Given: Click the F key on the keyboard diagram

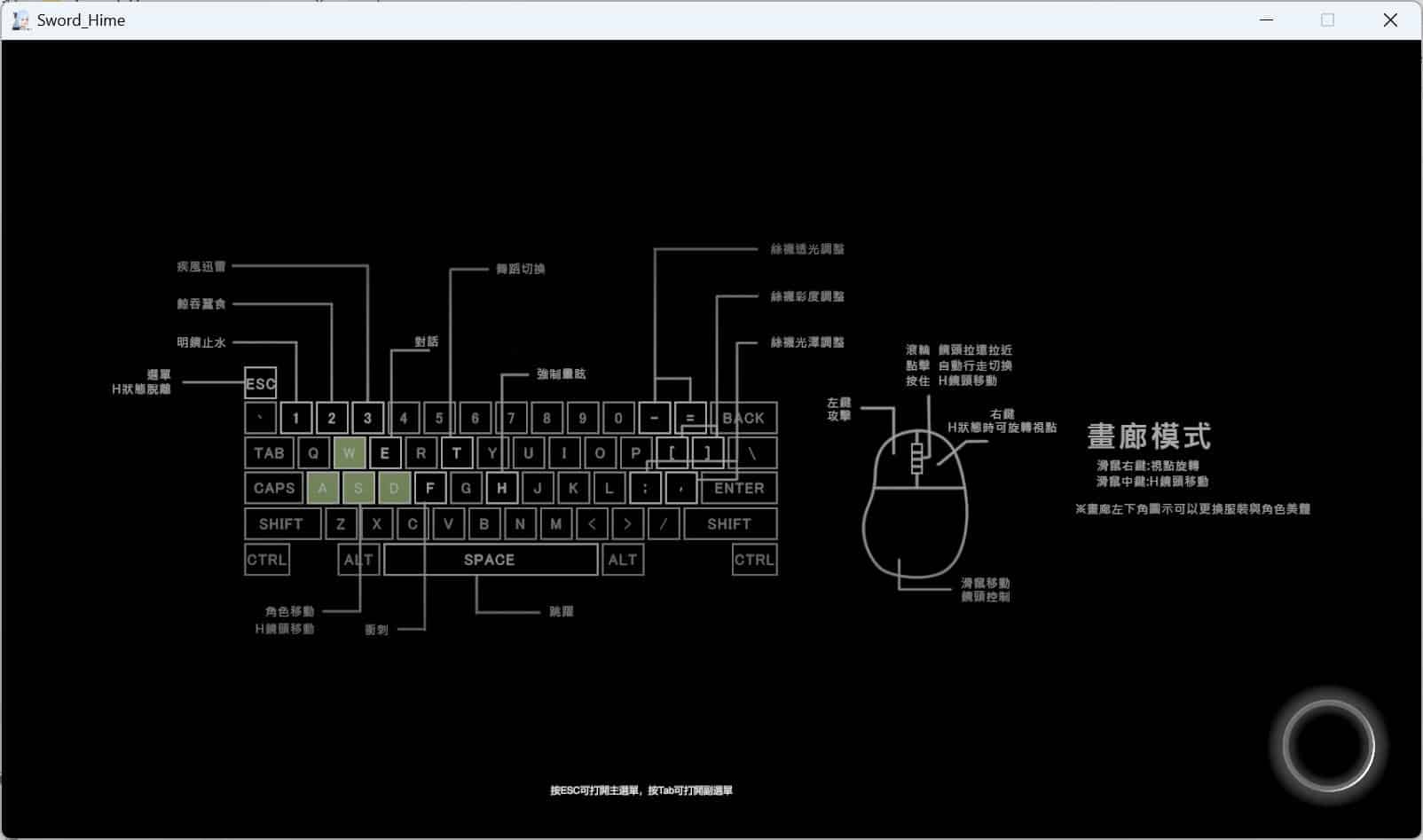Looking at the screenshot, I should pyautogui.click(x=430, y=488).
